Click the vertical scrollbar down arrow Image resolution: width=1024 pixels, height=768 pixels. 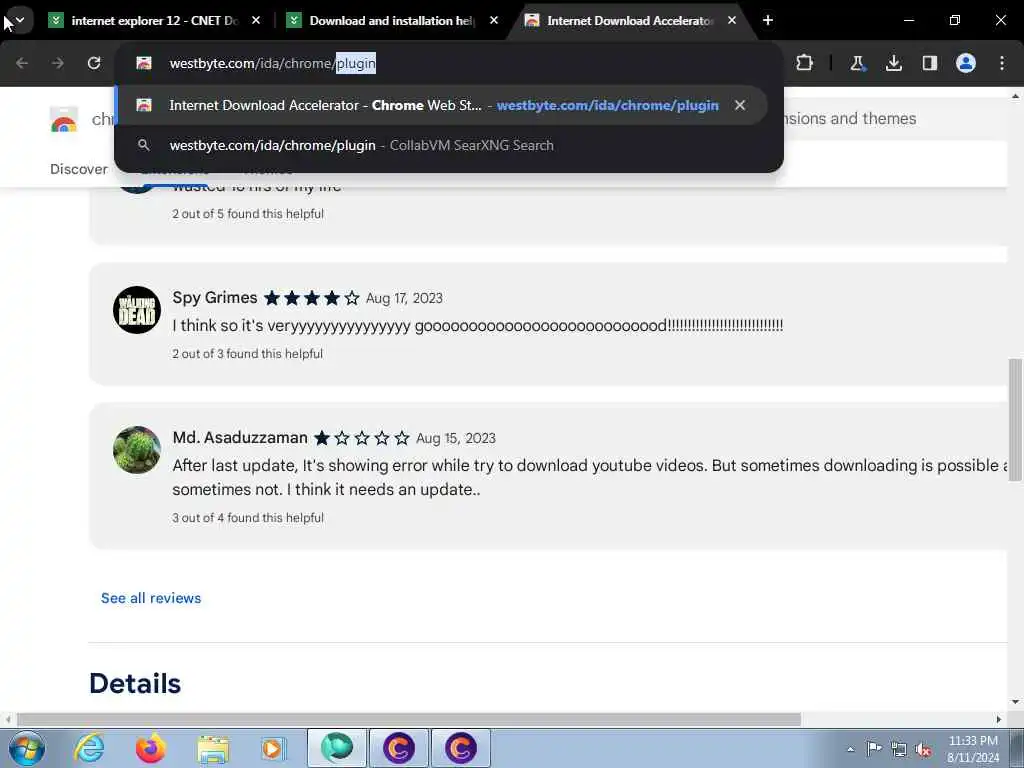tap(1015, 701)
